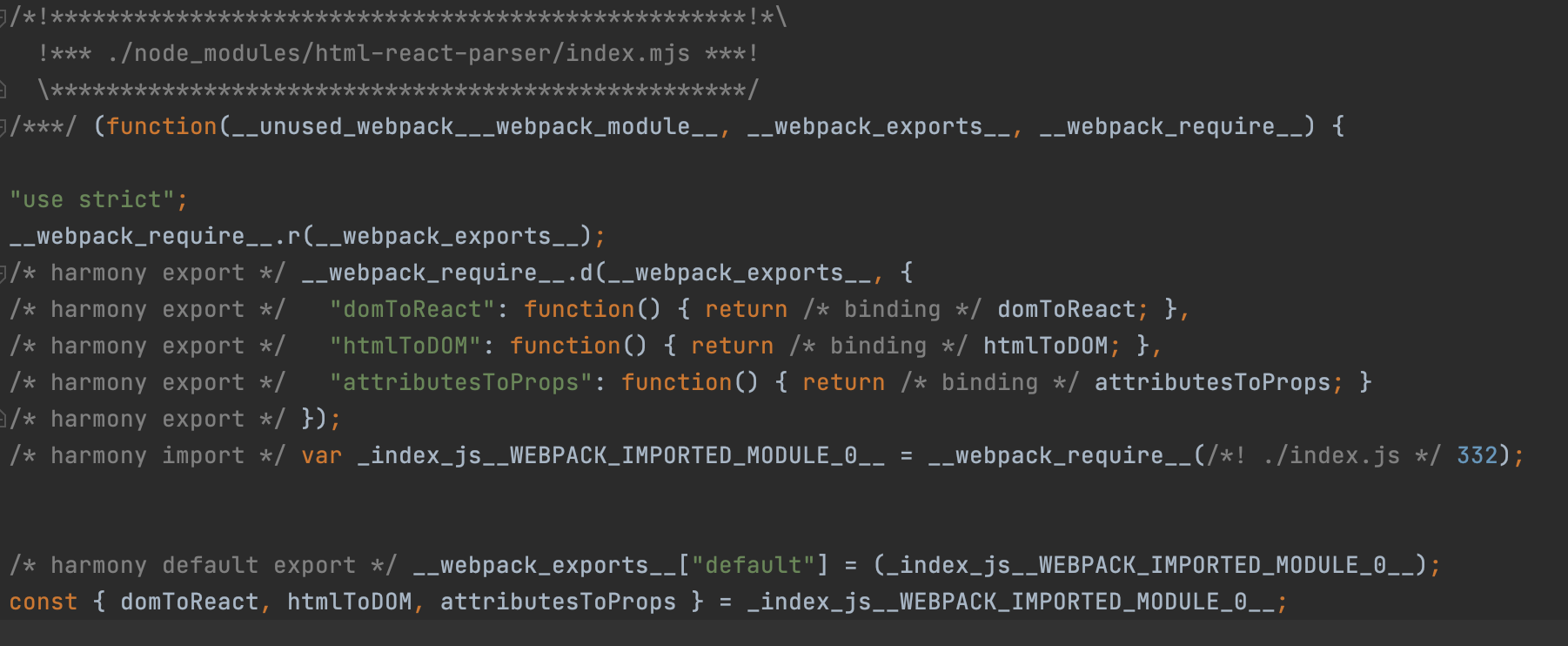Viewport: 1568px width, 646px height.
Task: Click htmlToDOM in the const destructuring
Action: [350, 602]
